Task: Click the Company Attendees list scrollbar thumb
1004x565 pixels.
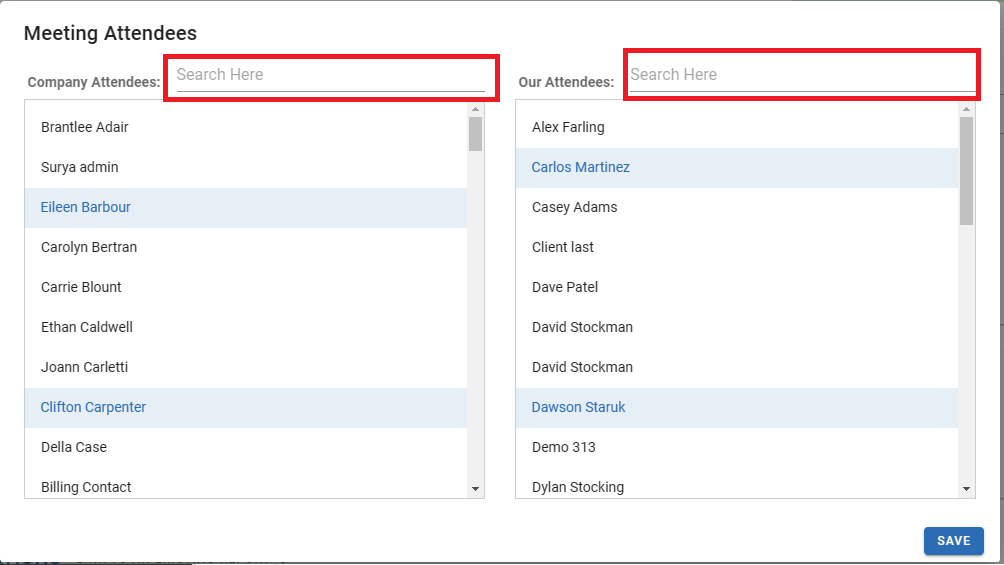Action: pyautogui.click(x=475, y=134)
